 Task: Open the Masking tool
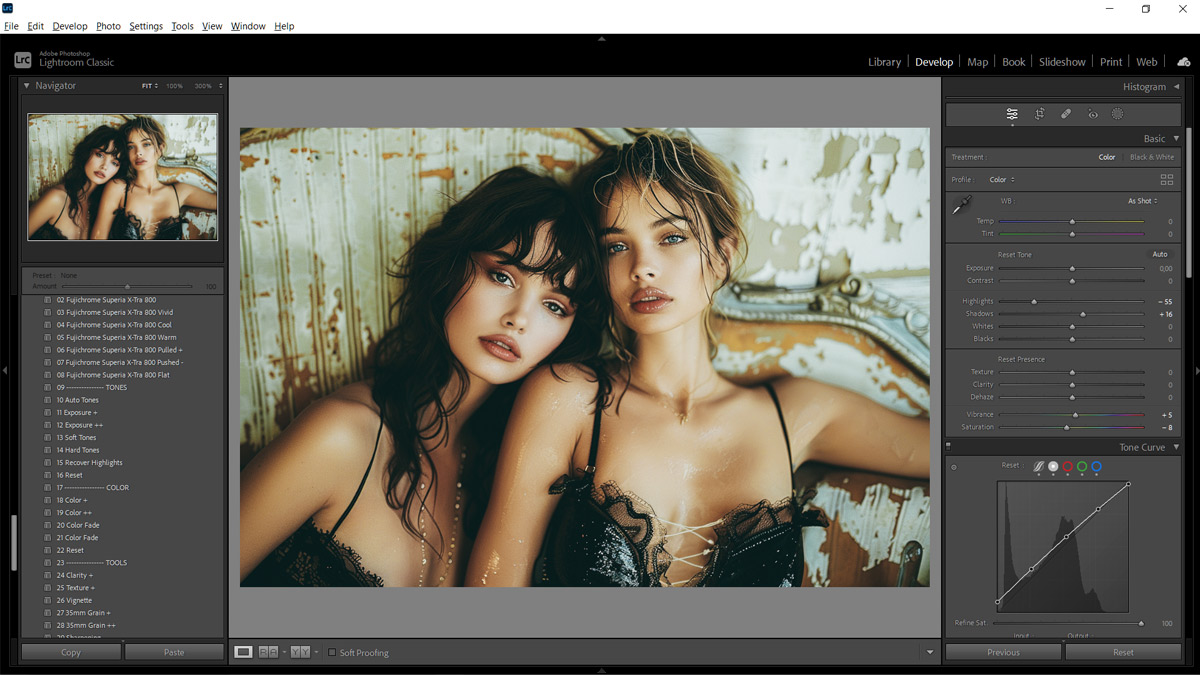point(1117,113)
